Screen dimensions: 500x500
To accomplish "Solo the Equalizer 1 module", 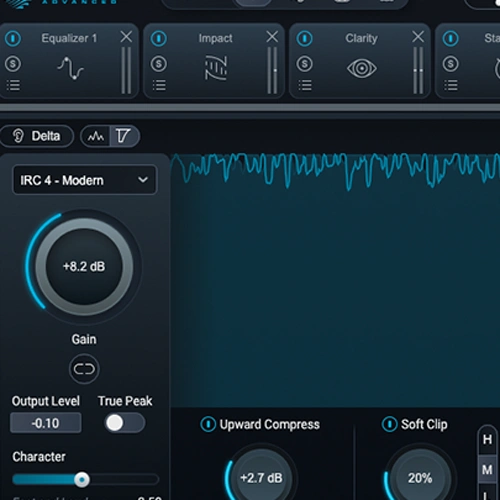I will [13, 64].
